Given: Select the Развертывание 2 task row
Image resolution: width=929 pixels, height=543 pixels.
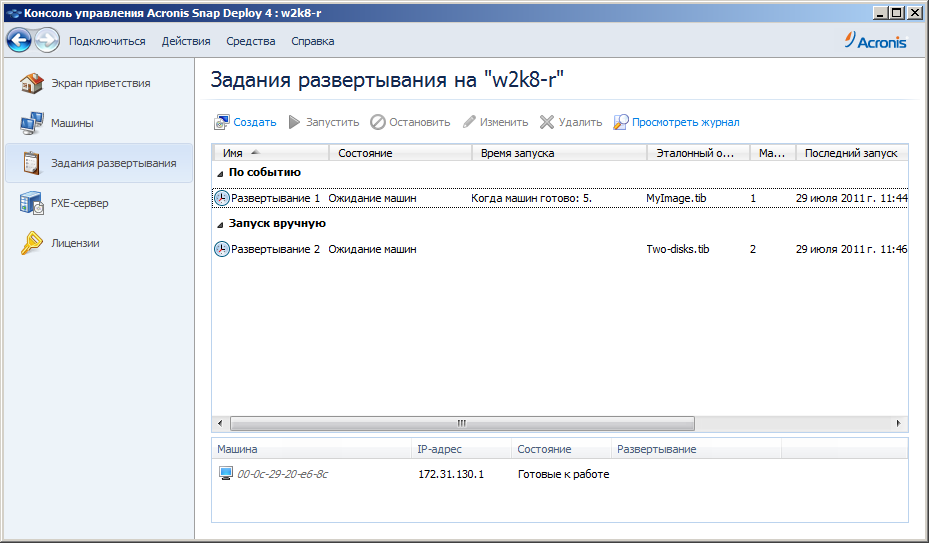Looking at the screenshot, I should coord(560,249).
